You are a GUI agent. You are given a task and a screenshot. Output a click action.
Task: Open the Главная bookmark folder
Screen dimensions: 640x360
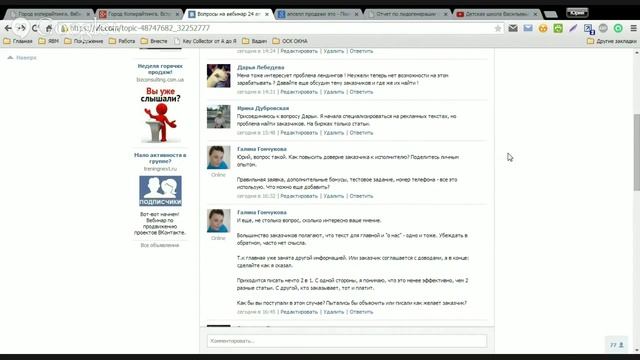[18, 41]
